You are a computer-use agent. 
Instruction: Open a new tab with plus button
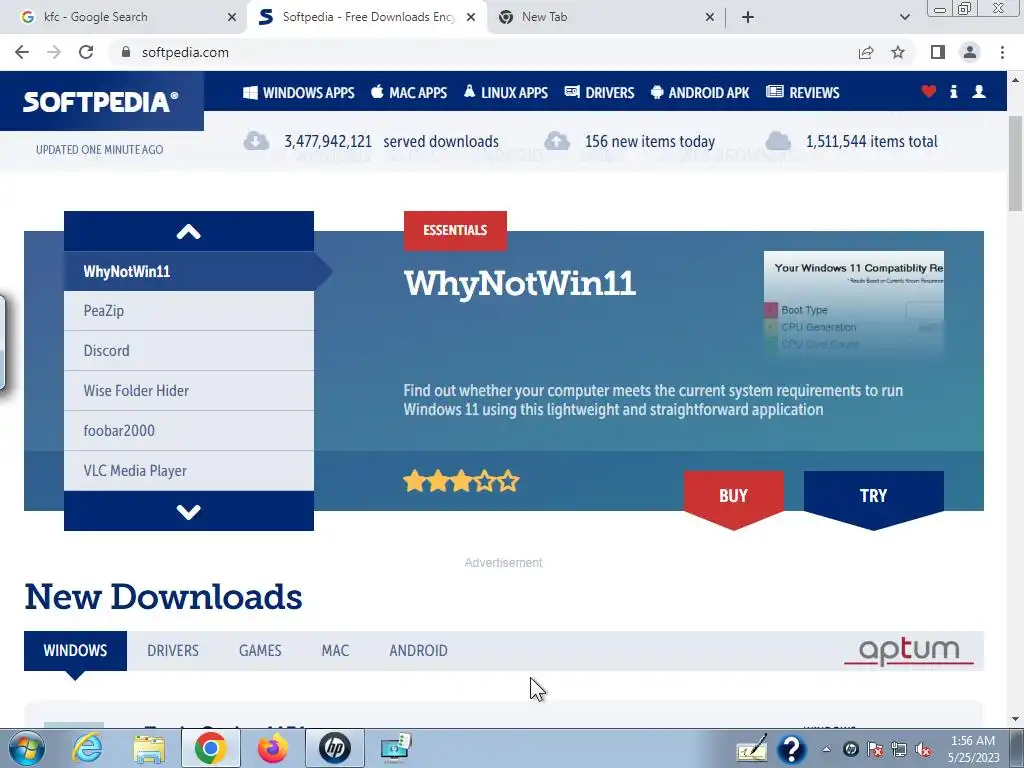(x=748, y=17)
